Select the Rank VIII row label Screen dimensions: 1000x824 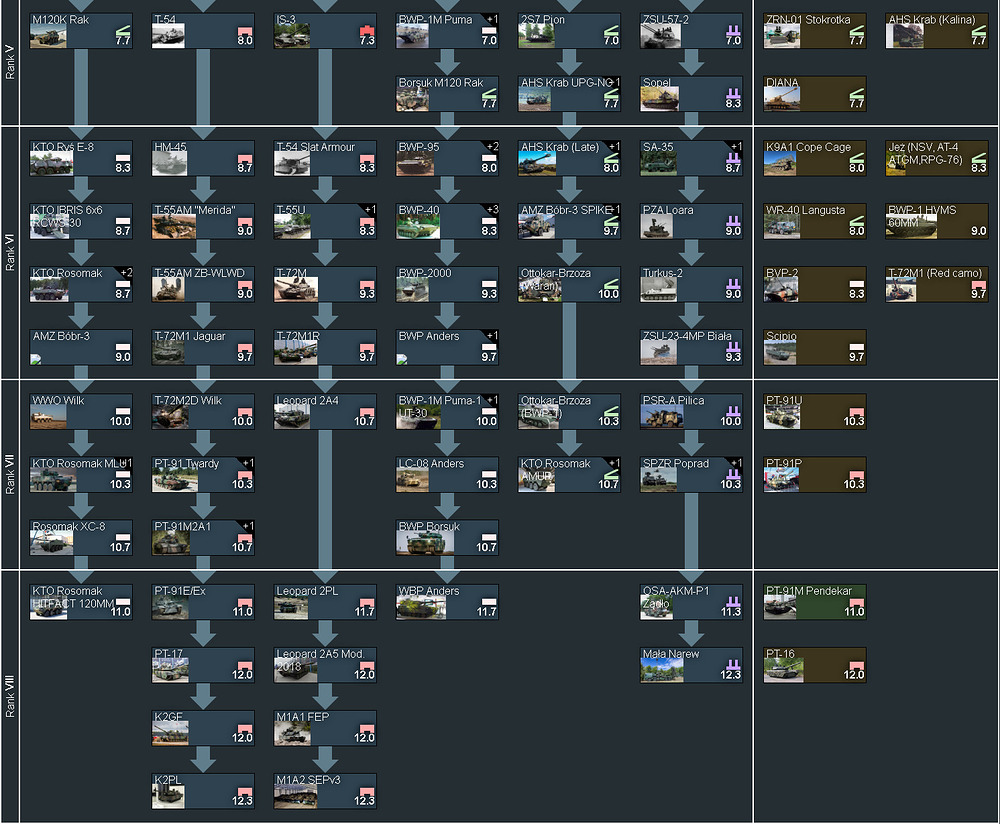pyautogui.click(x=11, y=697)
